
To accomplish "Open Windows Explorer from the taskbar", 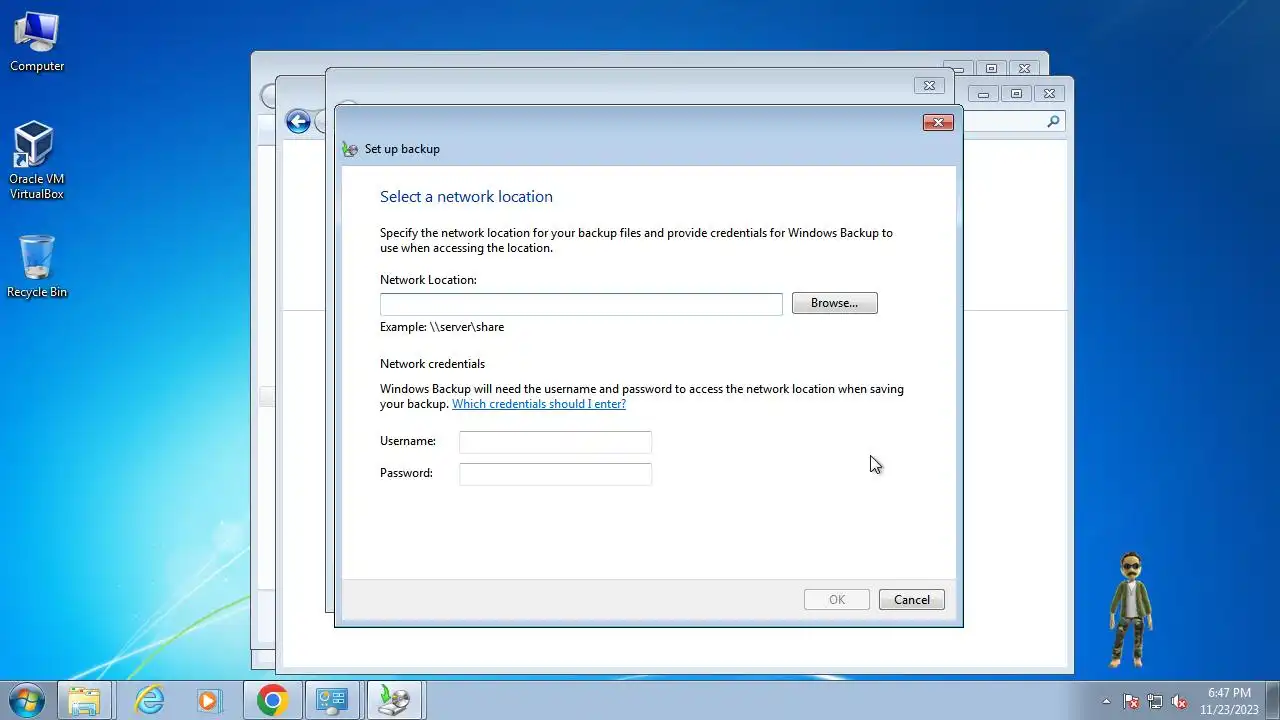I will pyautogui.click(x=85, y=700).
